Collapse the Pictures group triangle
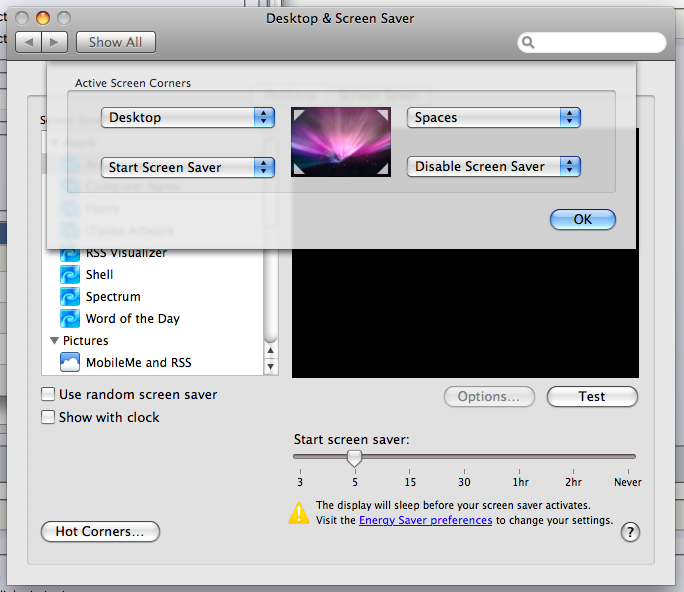The image size is (684, 592). [54, 341]
